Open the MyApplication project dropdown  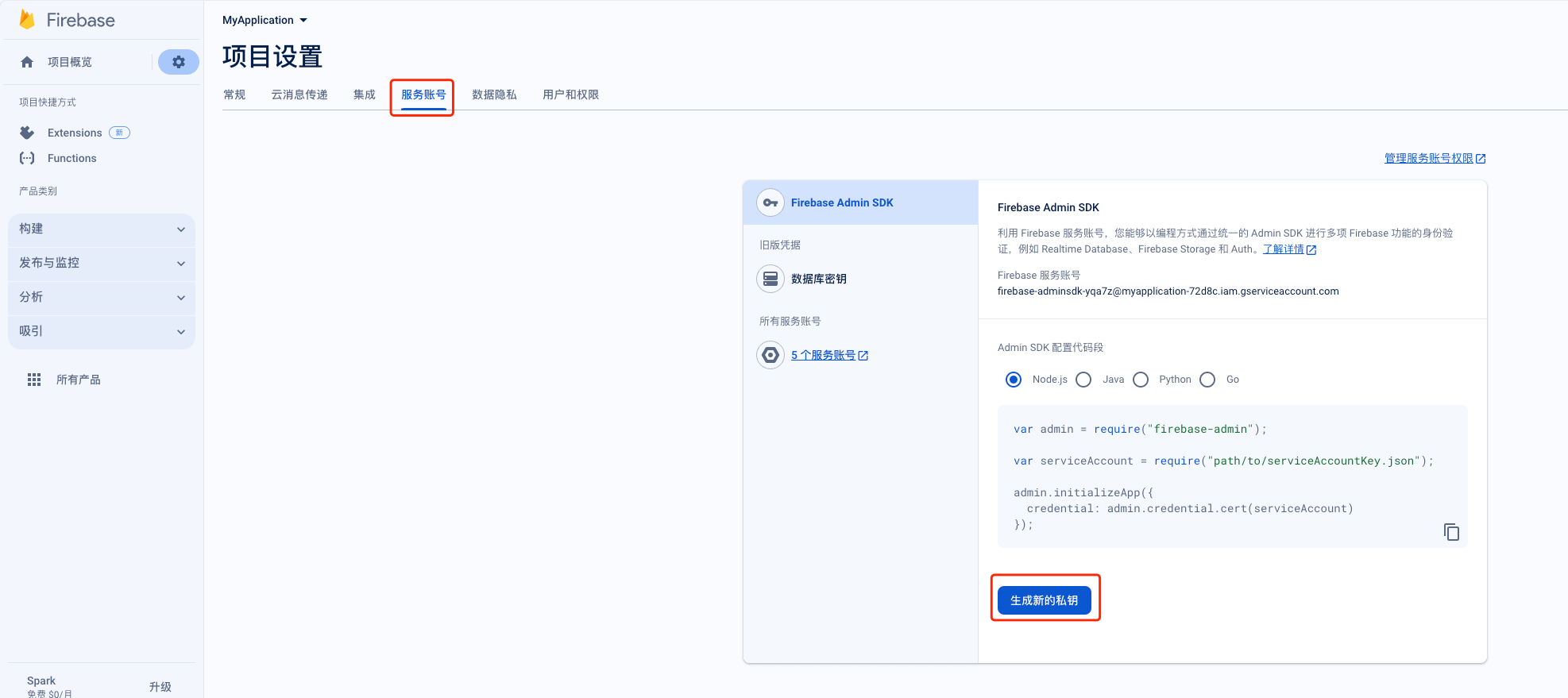(x=265, y=20)
